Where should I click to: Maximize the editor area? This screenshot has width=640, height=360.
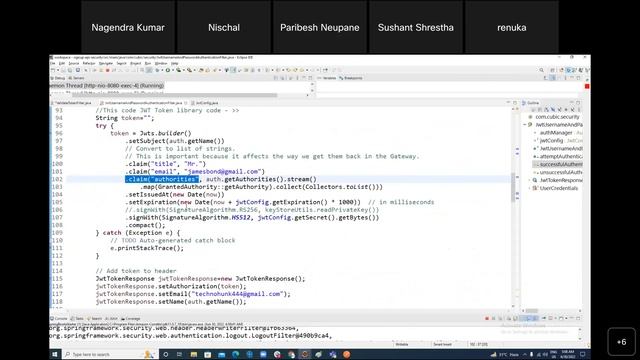515,103
